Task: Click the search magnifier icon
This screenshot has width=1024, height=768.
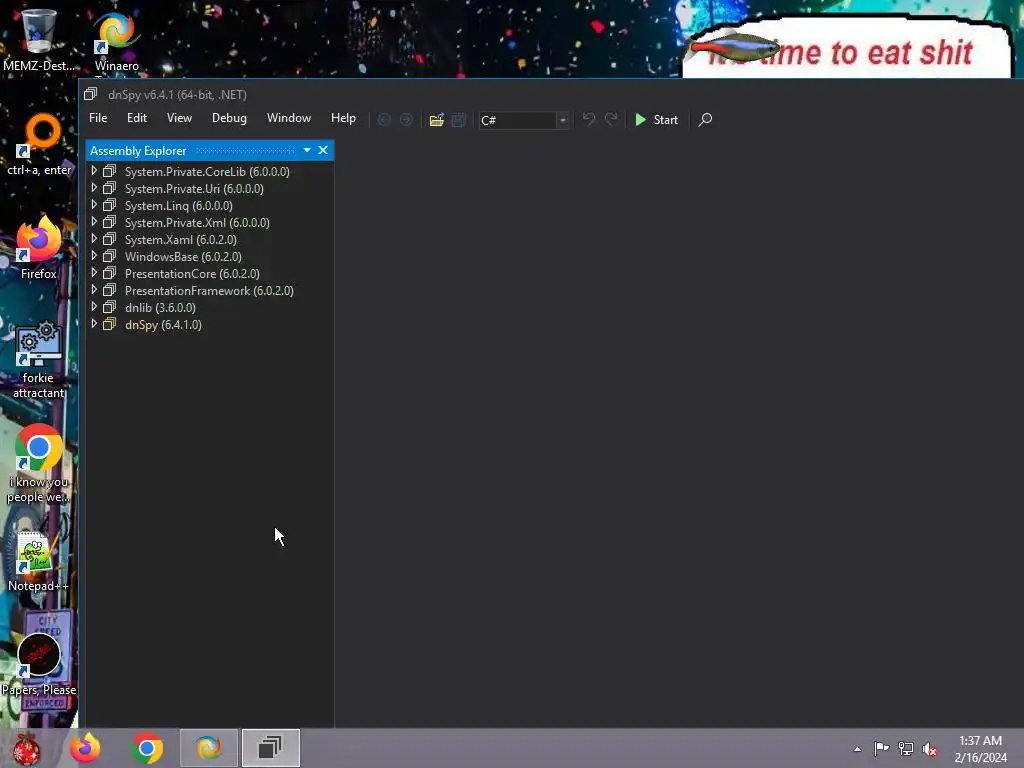Action: (x=705, y=120)
